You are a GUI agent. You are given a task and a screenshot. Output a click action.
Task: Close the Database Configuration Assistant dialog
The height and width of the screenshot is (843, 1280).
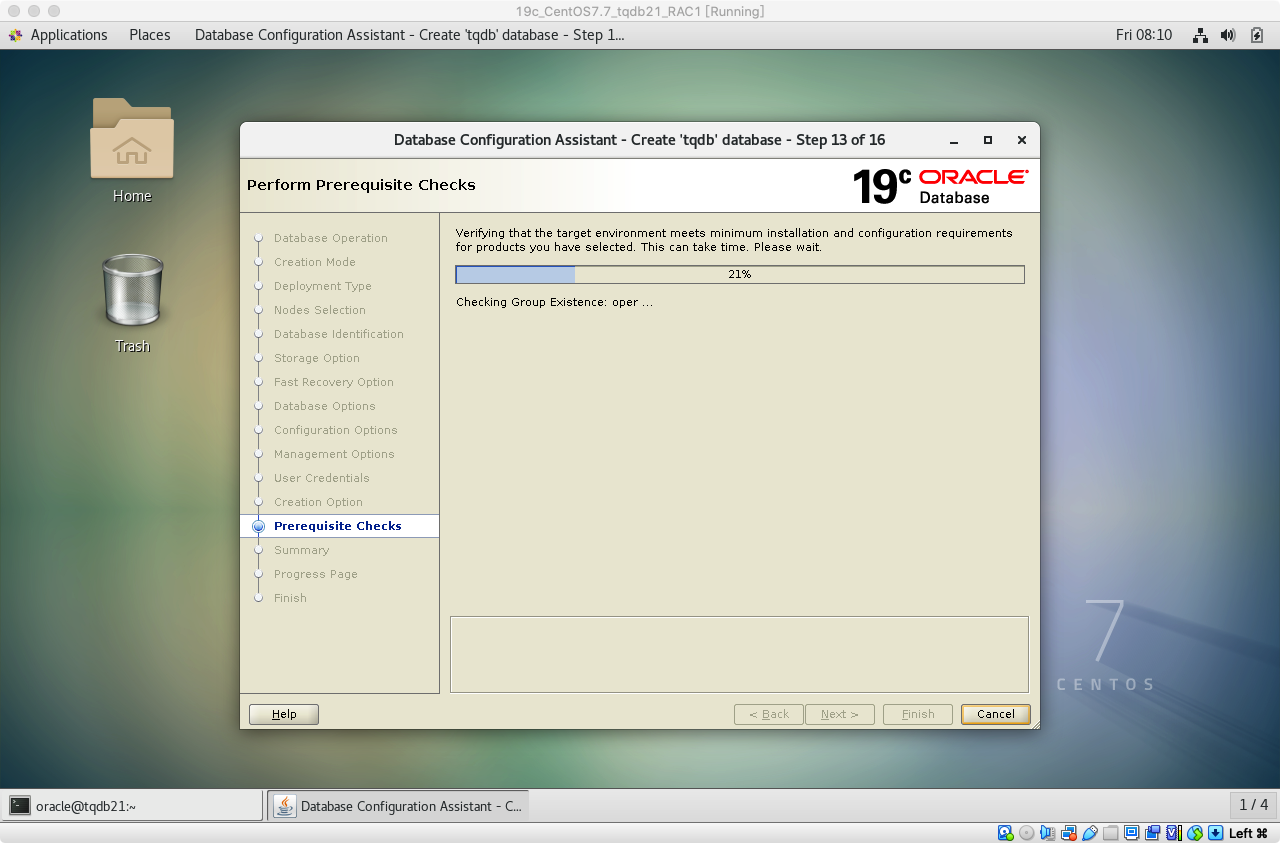click(x=1021, y=140)
